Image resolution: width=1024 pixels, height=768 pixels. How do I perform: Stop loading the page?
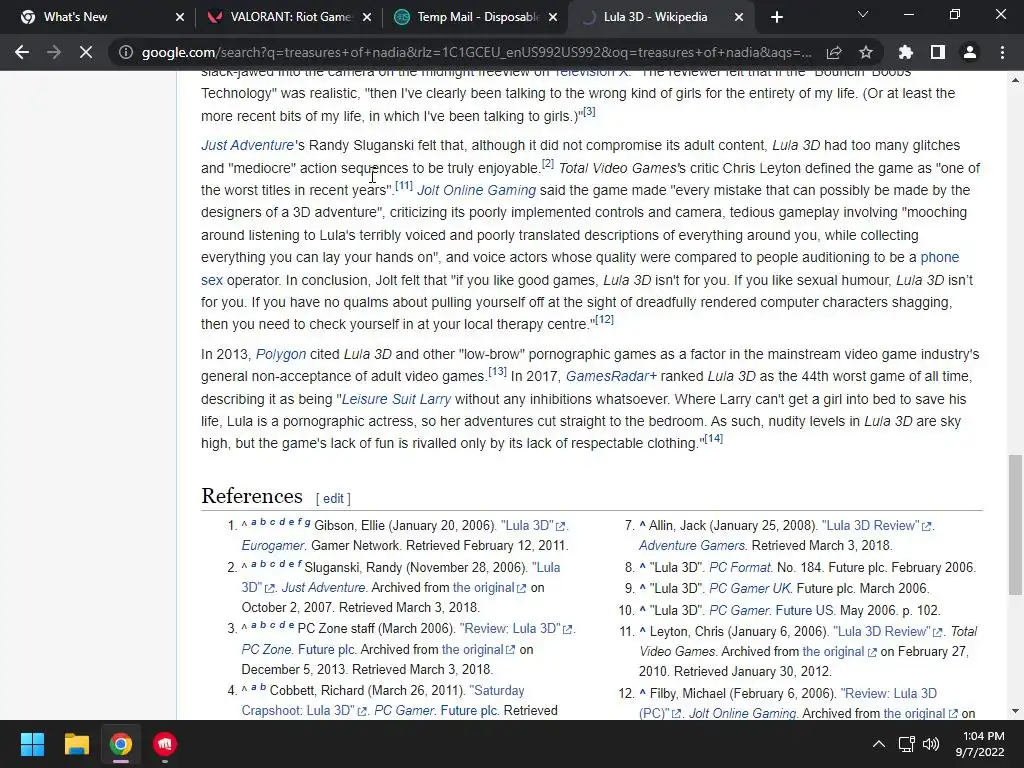(x=86, y=52)
